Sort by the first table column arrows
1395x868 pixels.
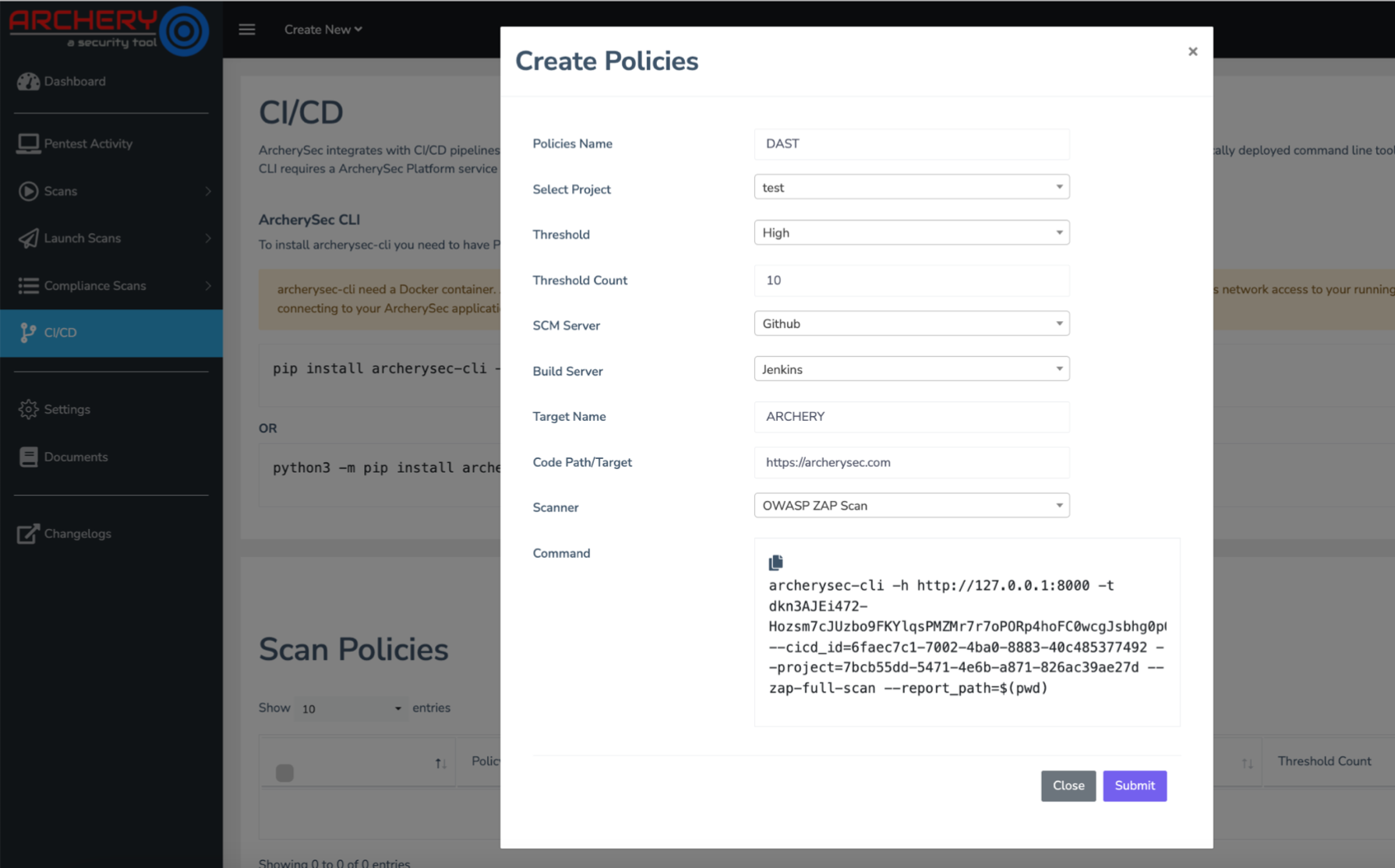(x=440, y=764)
